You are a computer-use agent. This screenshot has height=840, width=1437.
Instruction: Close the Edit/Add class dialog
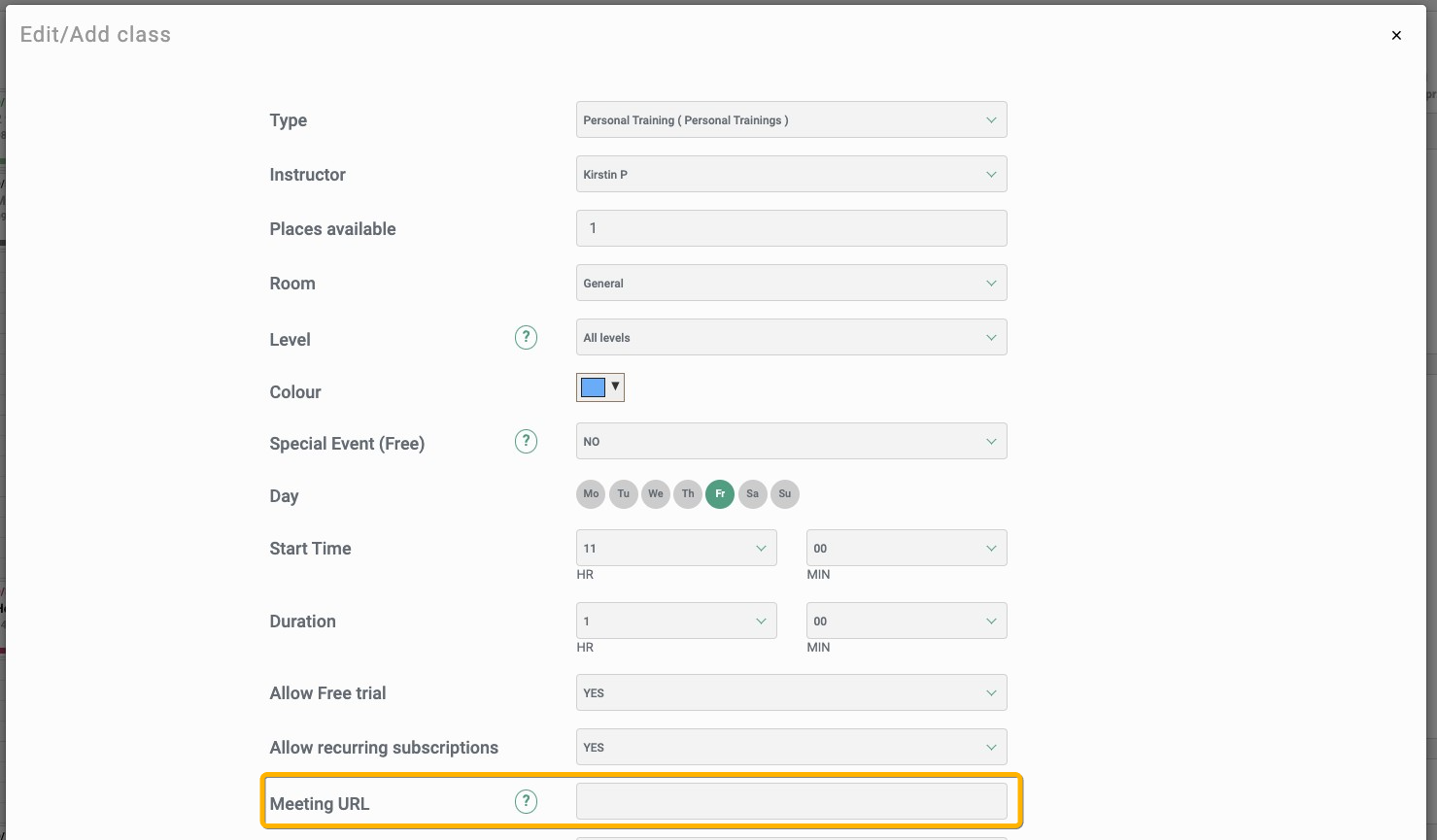click(1396, 35)
